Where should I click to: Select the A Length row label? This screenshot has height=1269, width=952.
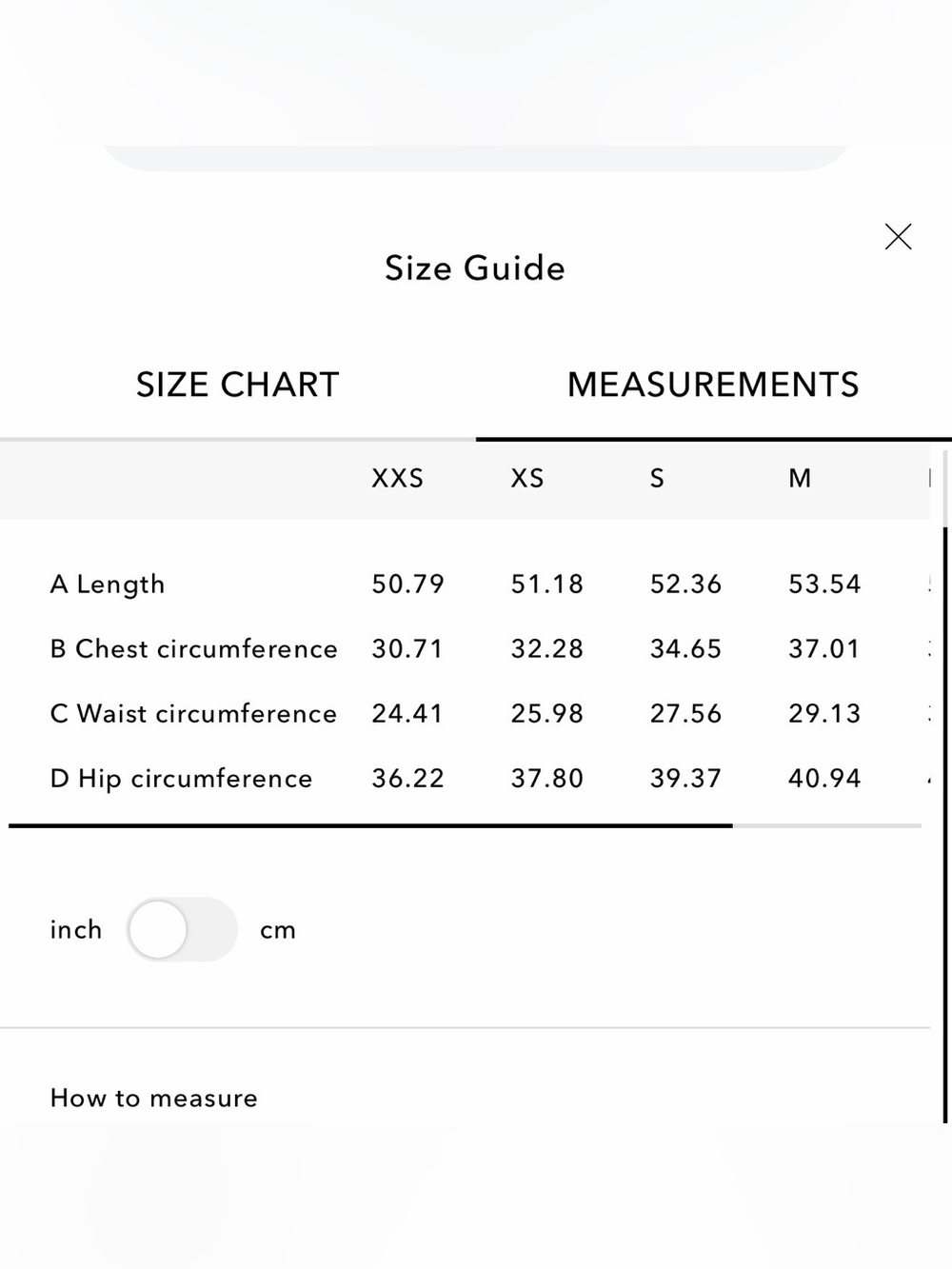click(108, 584)
